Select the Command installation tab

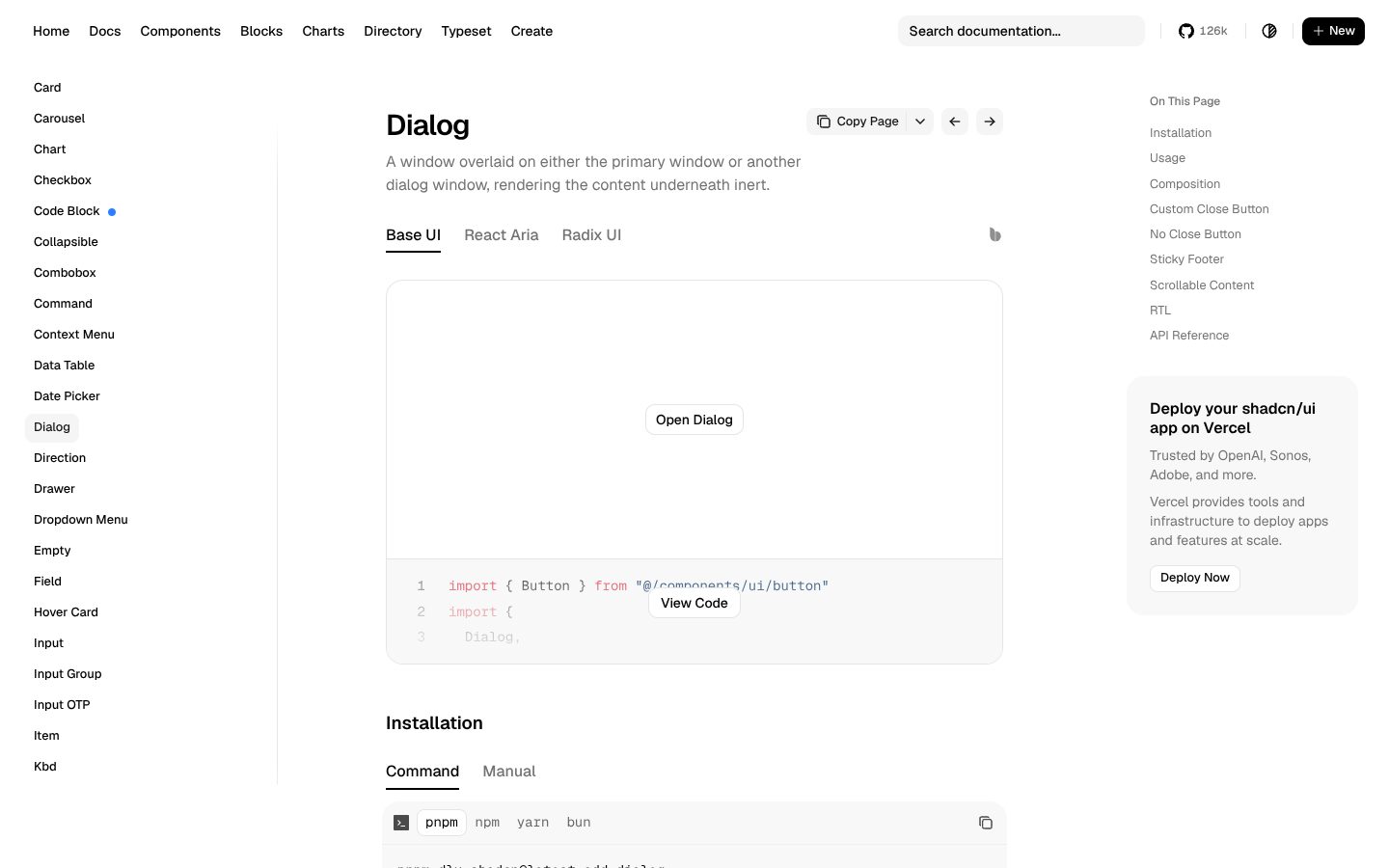pyautogui.click(x=422, y=772)
